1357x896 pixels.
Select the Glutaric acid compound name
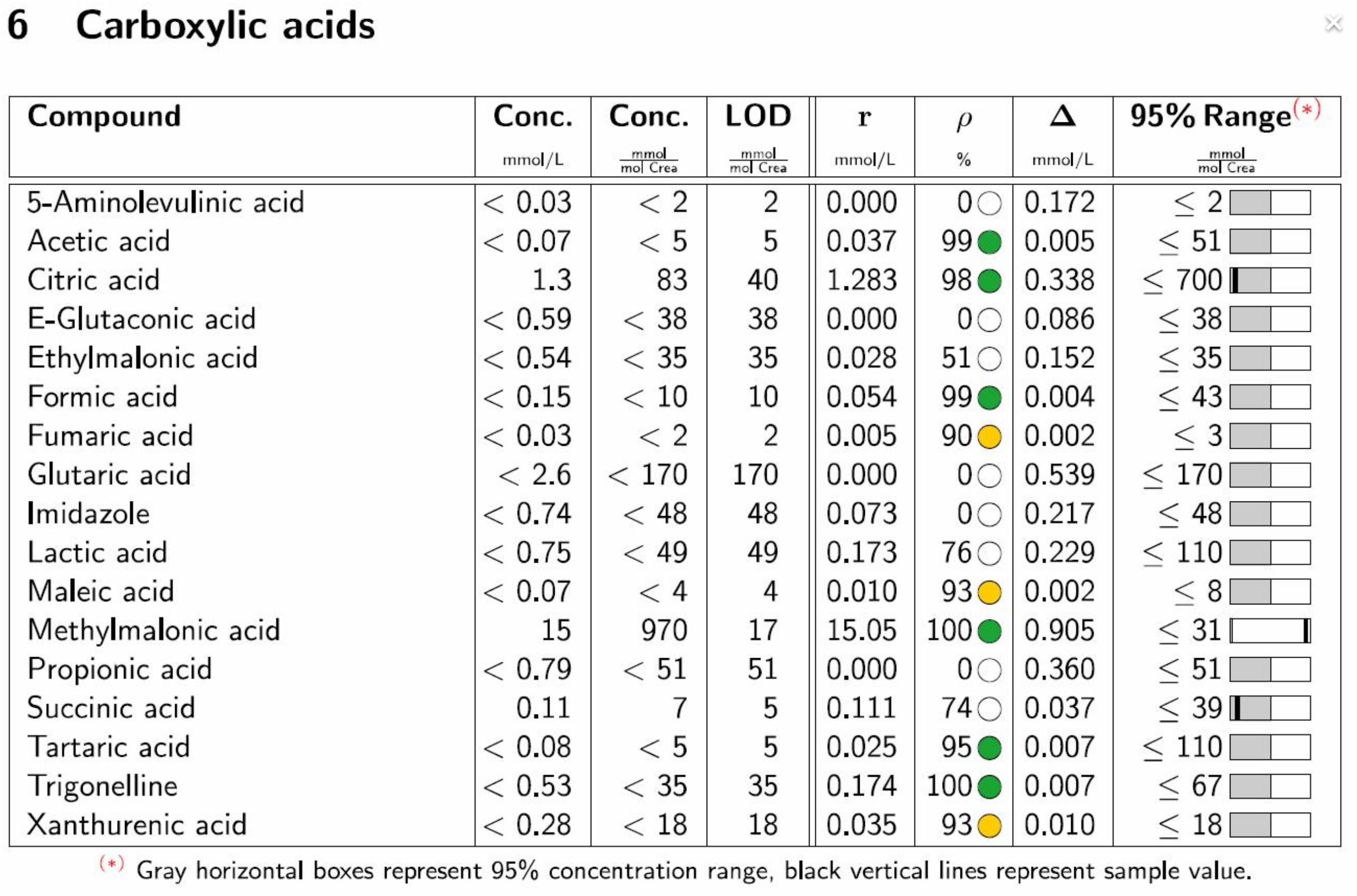tap(109, 475)
